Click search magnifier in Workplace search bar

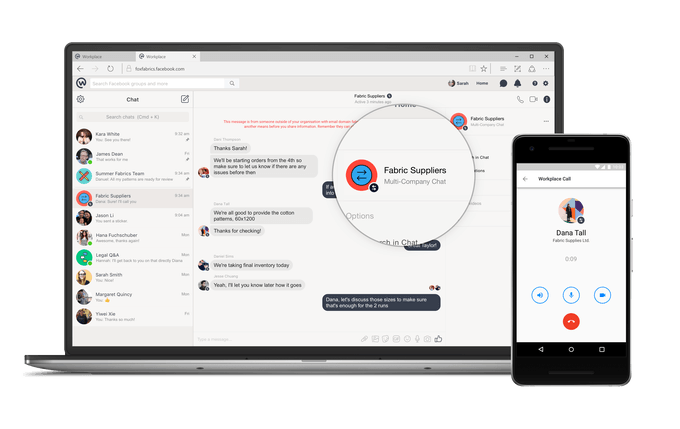point(232,83)
